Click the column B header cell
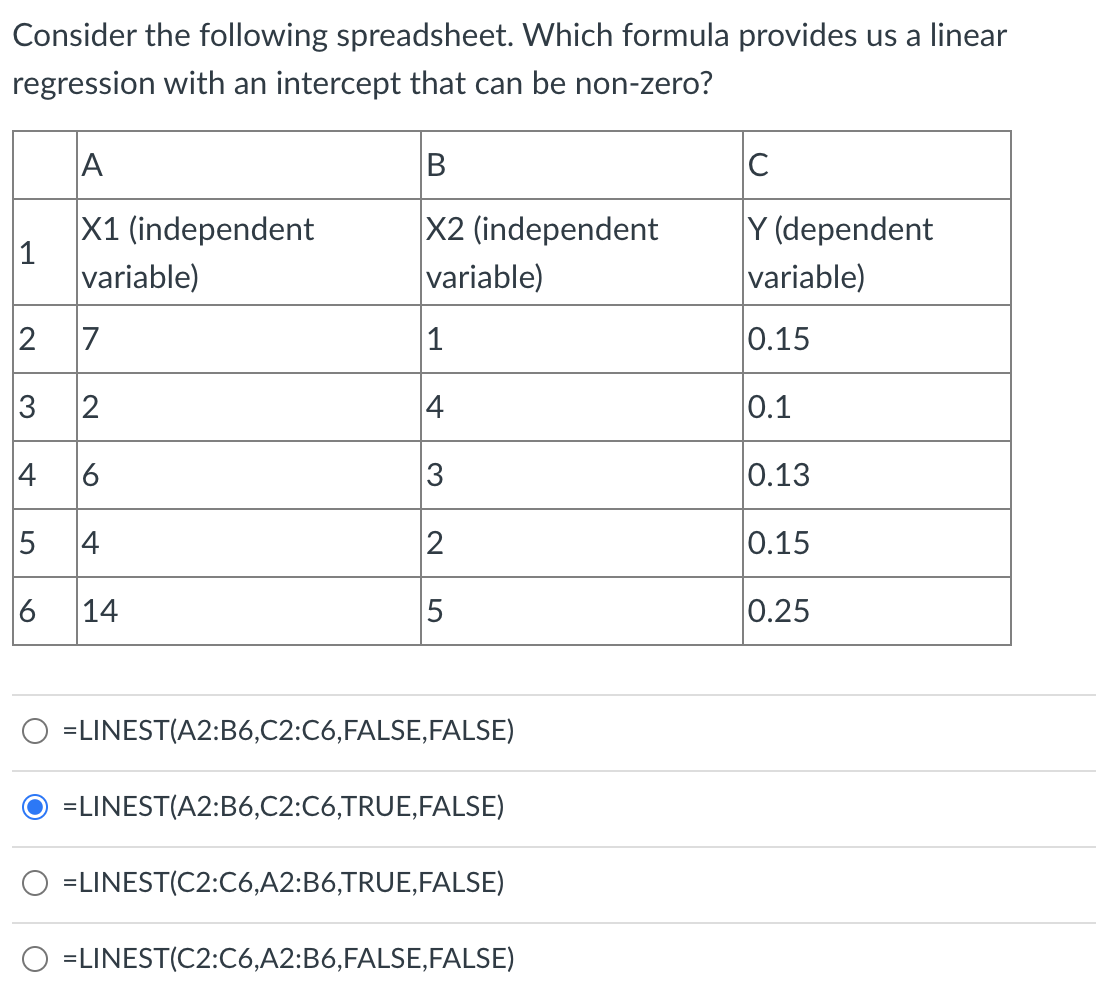Viewport: 1116px width, 1002px height. pyautogui.click(x=581, y=165)
